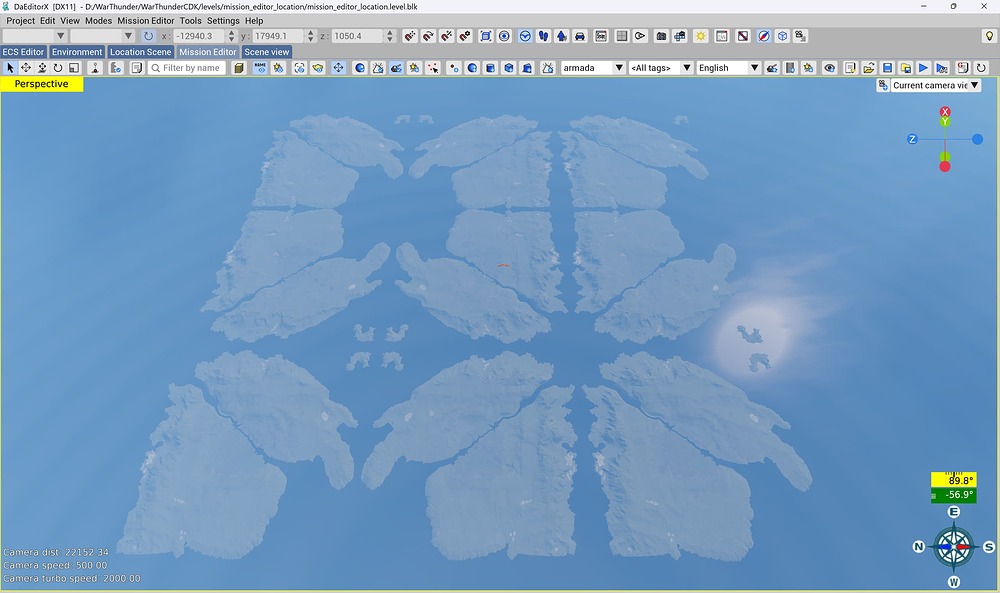Switch to the Mission Editor tab
Image resolution: width=1000 pixels, height=593 pixels.
coord(207,52)
